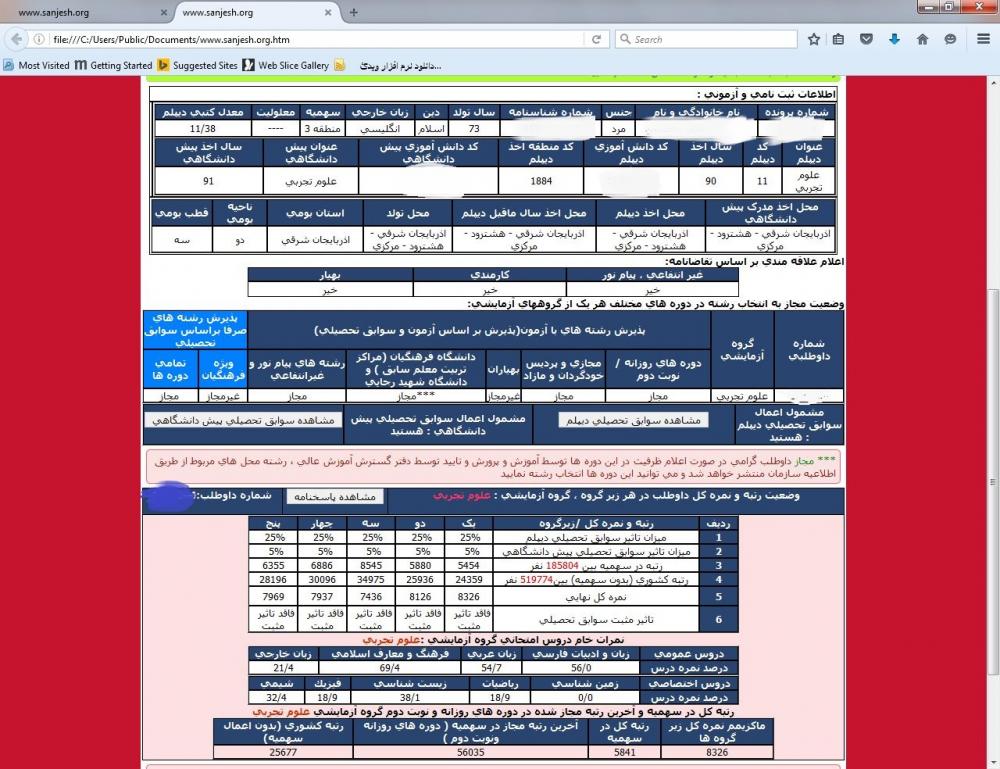
Task: Go to the Firefox Home page icon
Action: (922, 39)
